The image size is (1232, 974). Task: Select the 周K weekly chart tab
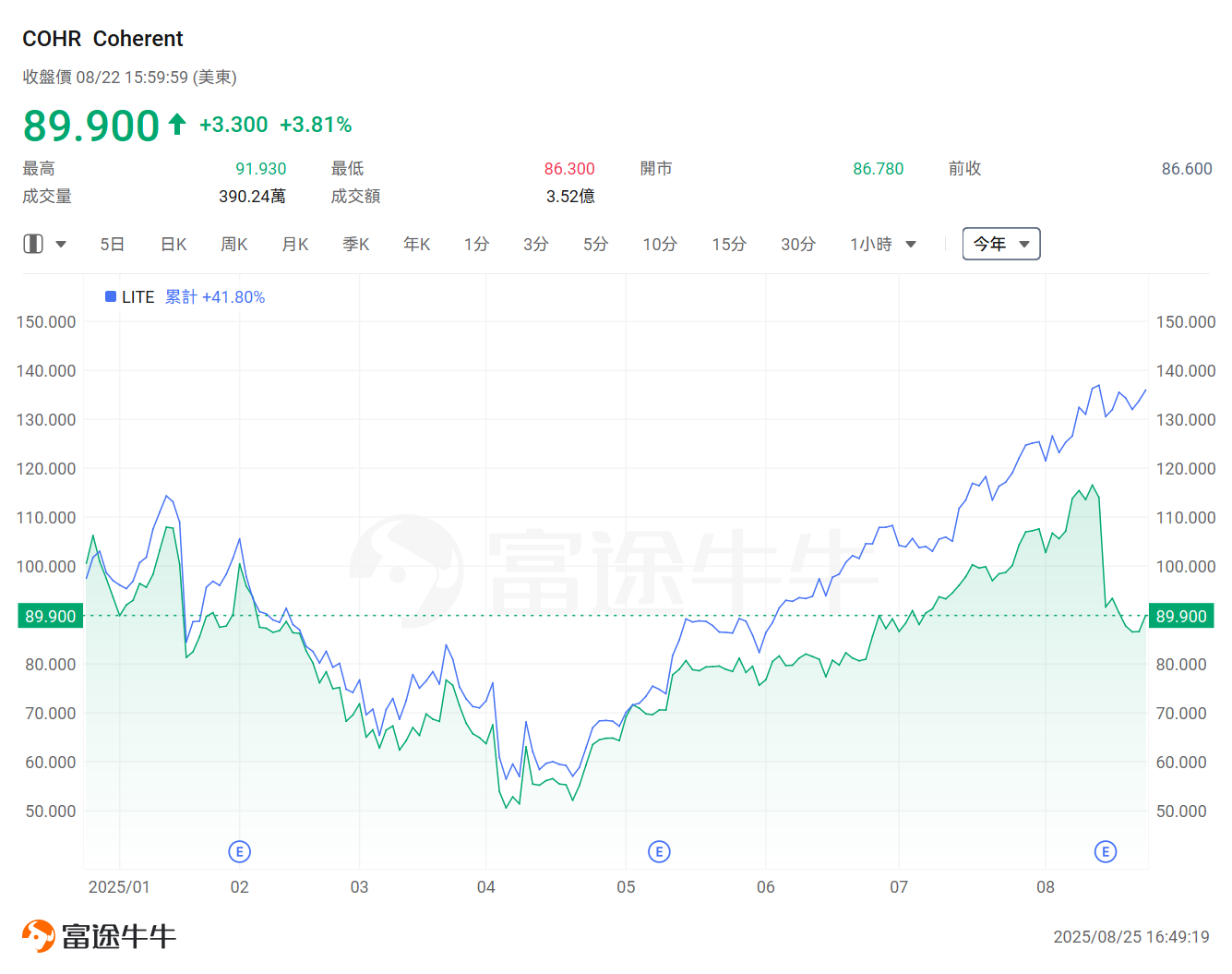[234, 244]
